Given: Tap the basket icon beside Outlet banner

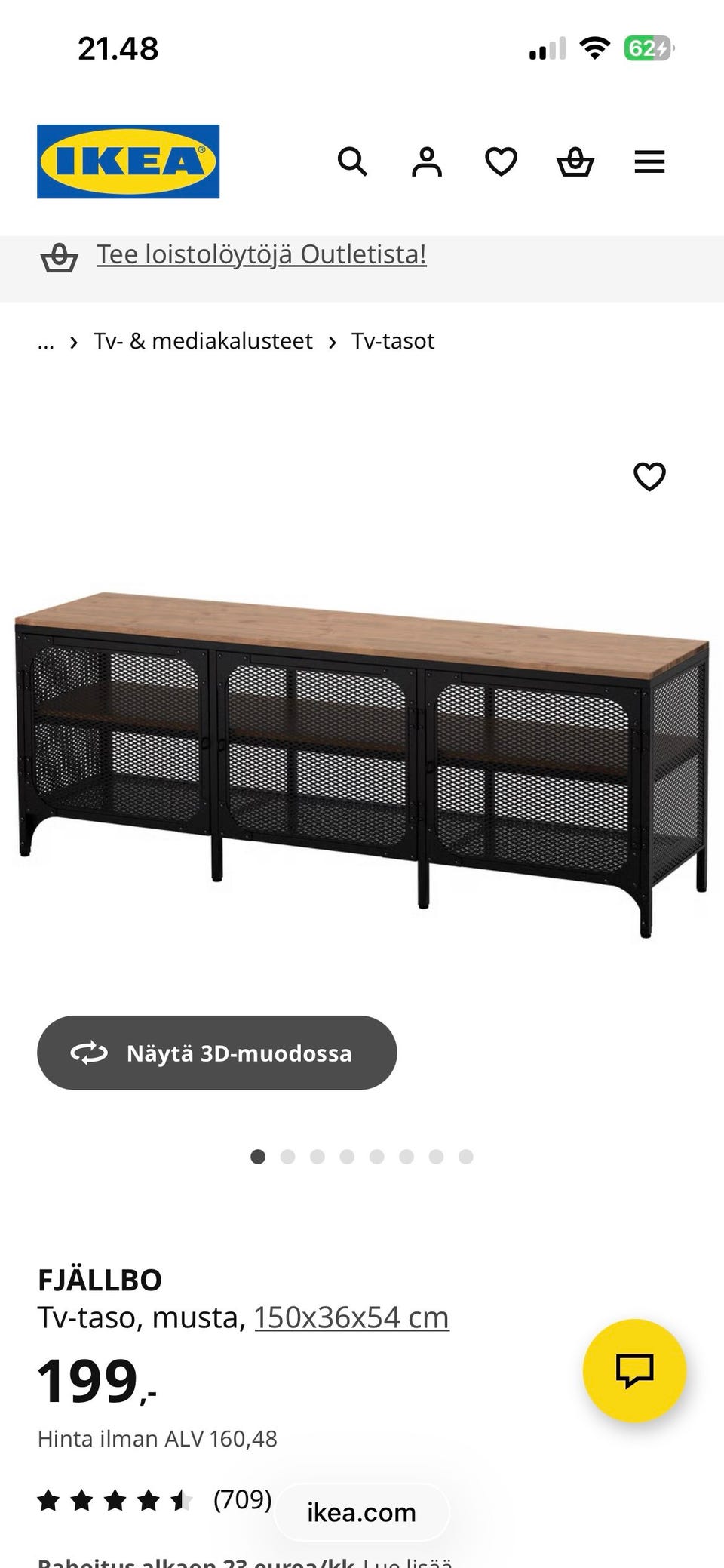Looking at the screenshot, I should (59, 257).
